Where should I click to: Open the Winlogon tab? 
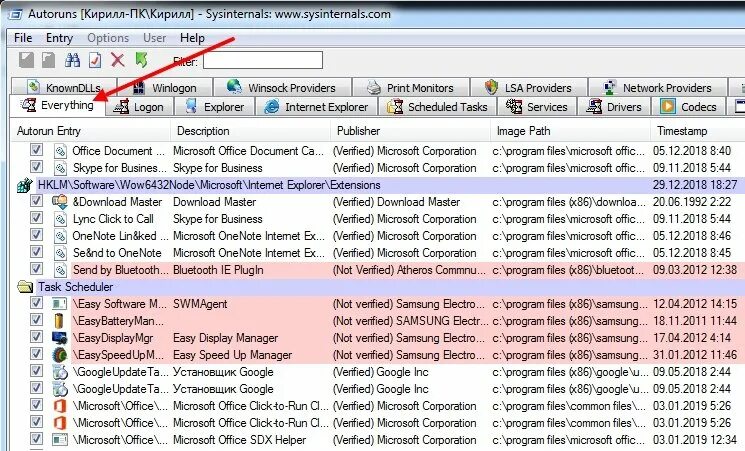click(x=165, y=88)
